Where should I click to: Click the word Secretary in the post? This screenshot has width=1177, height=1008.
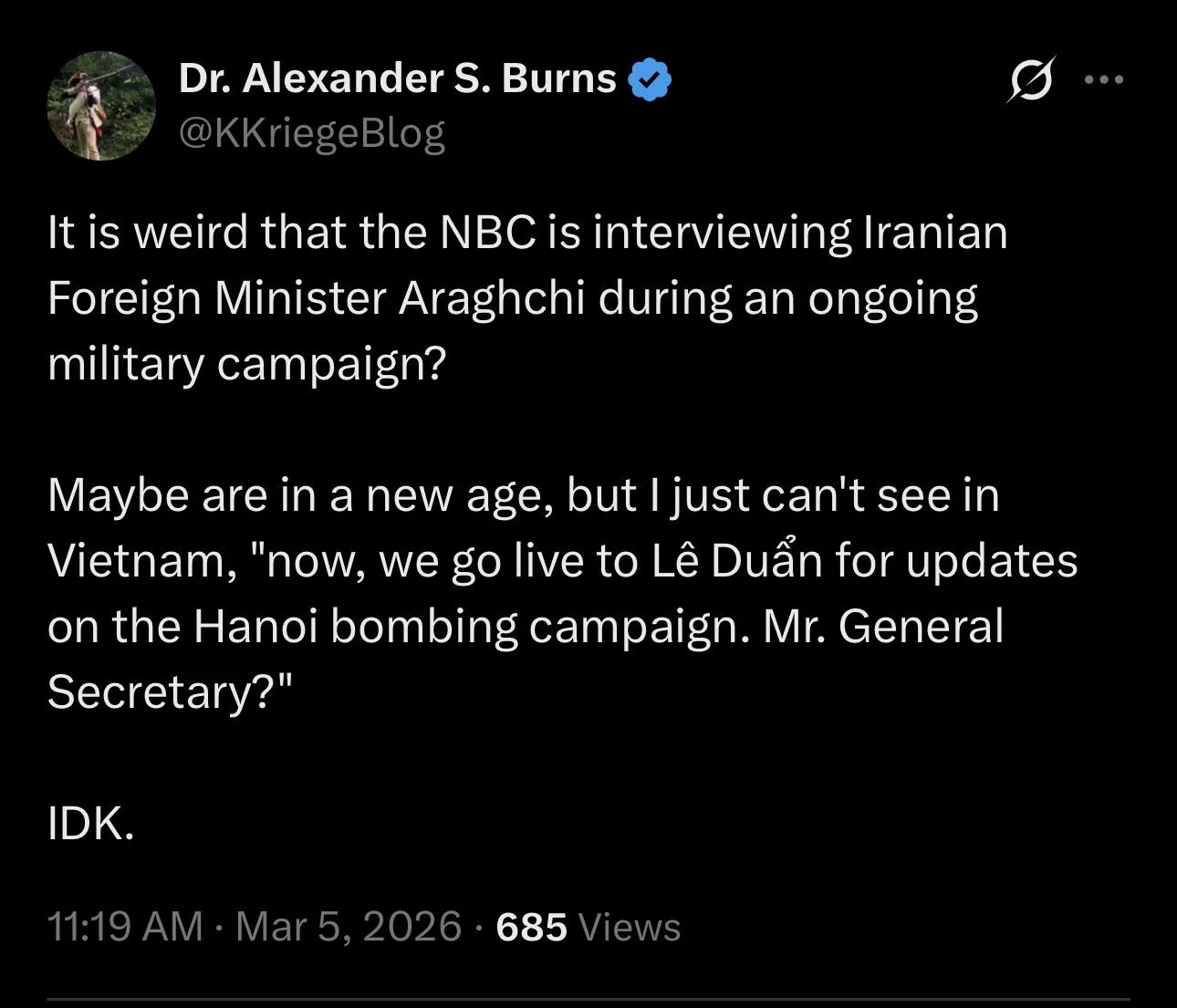pyautogui.click(x=147, y=691)
